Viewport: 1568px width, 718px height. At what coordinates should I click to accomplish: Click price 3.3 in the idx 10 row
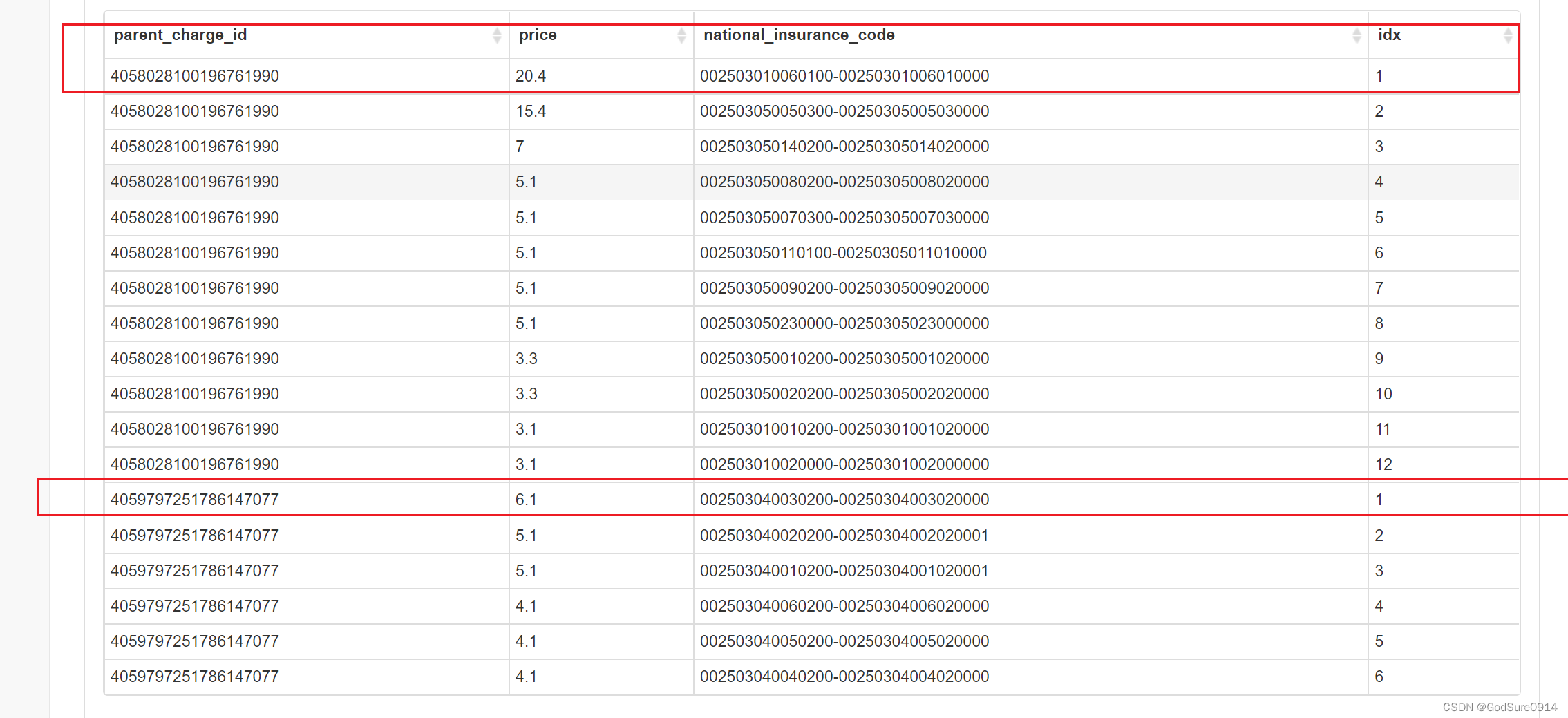(x=527, y=394)
